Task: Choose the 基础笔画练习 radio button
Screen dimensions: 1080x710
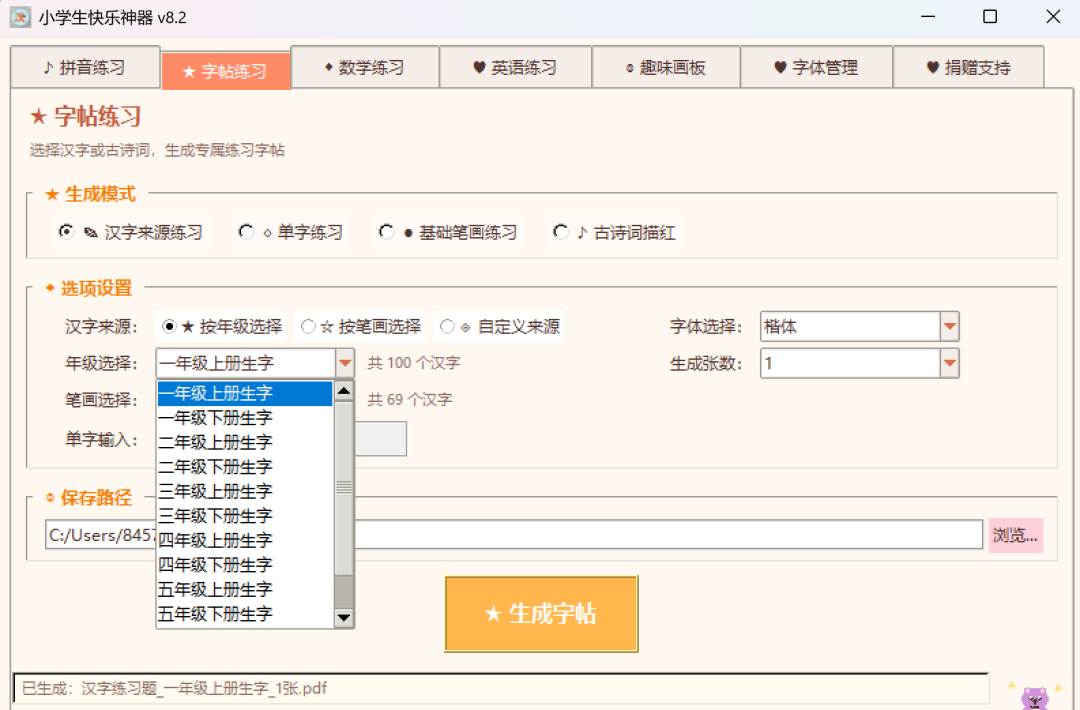Action: pos(386,232)
